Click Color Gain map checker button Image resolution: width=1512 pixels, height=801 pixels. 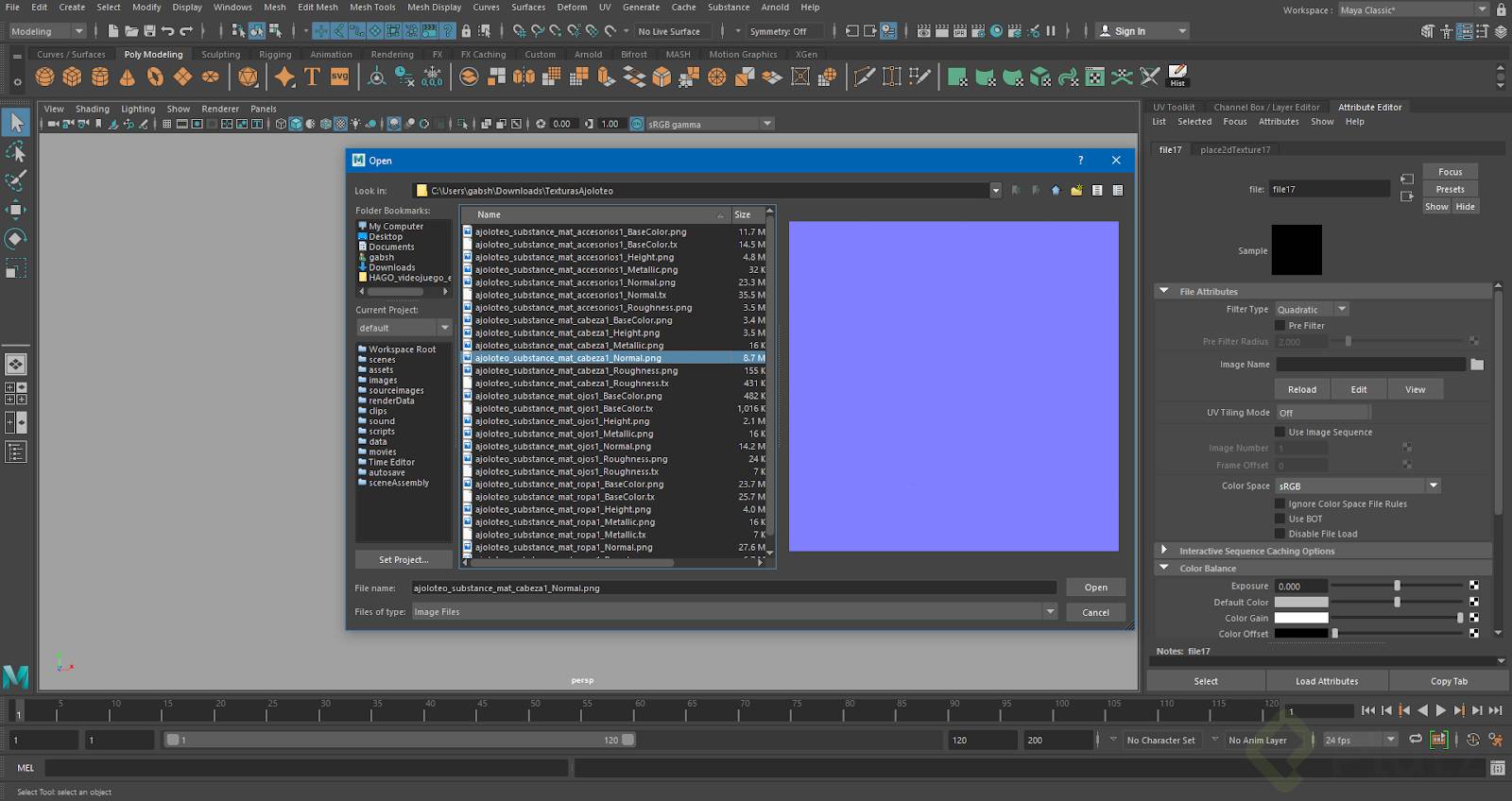[1474, 618]
